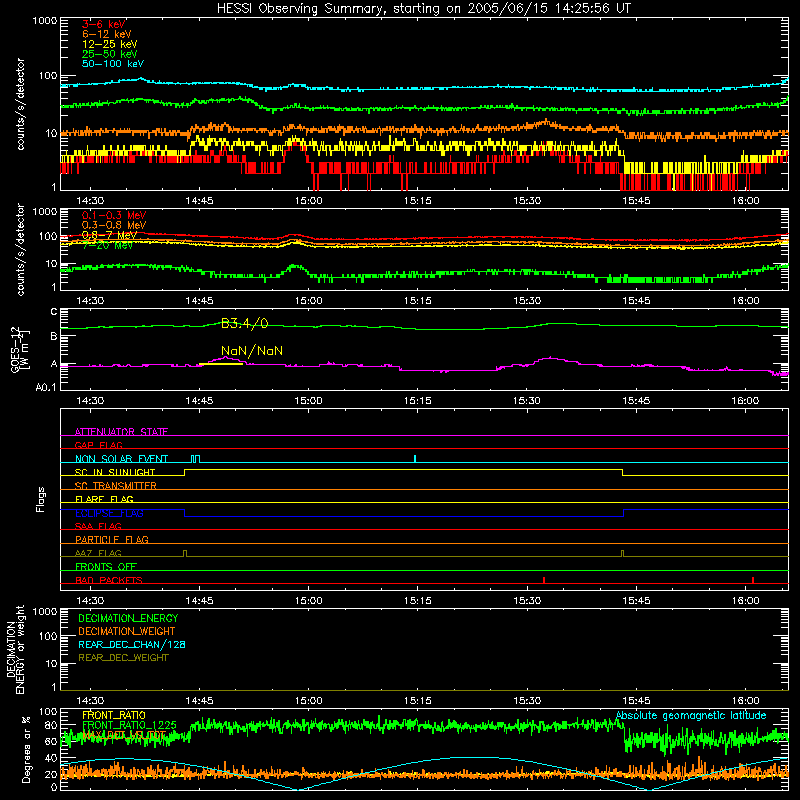800x800 pixels.
Task: Click the BAD_PACKETS red spike near 16:00
Action: pyautogui.click(x=753, y=580)
